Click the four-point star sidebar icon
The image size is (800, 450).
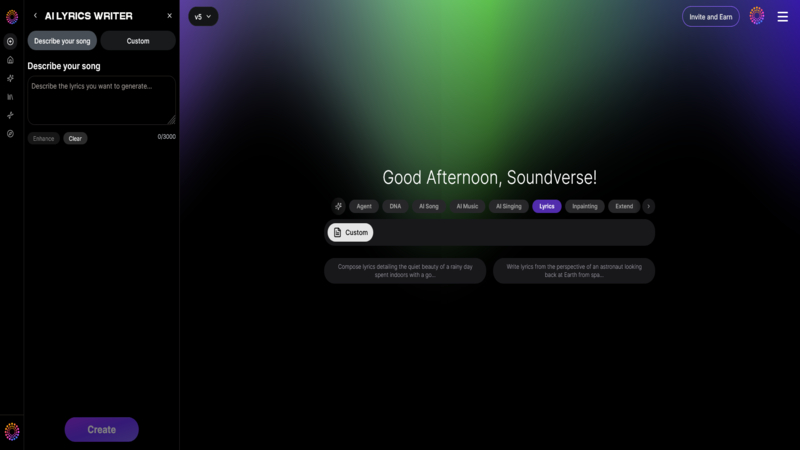point(10,115)
